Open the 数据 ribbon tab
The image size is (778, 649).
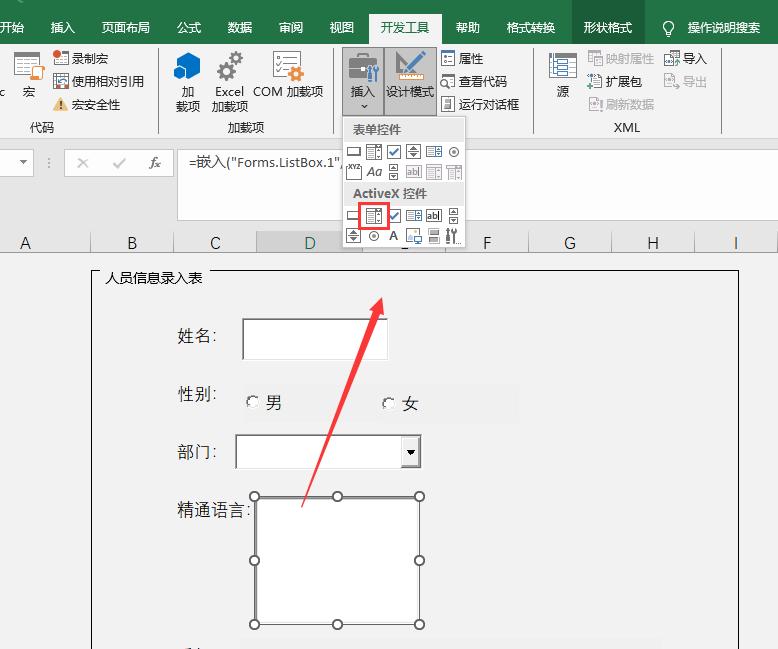(x=240, y=27)
